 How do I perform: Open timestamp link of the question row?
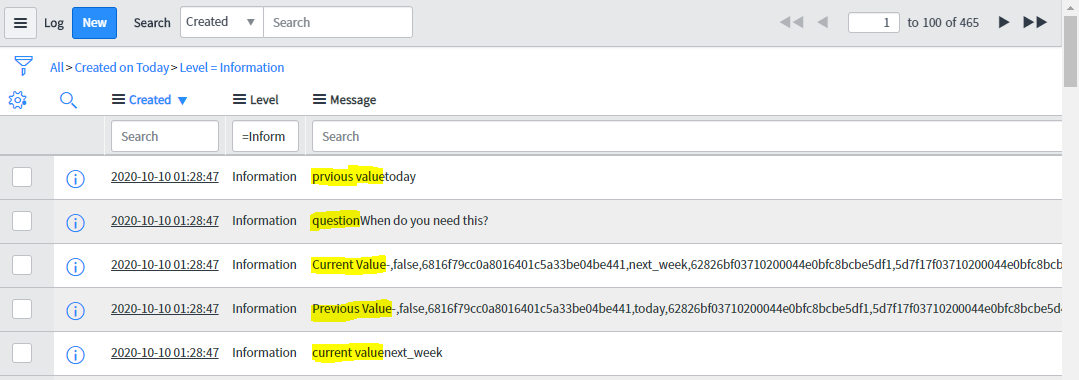(x=165, y=221)
